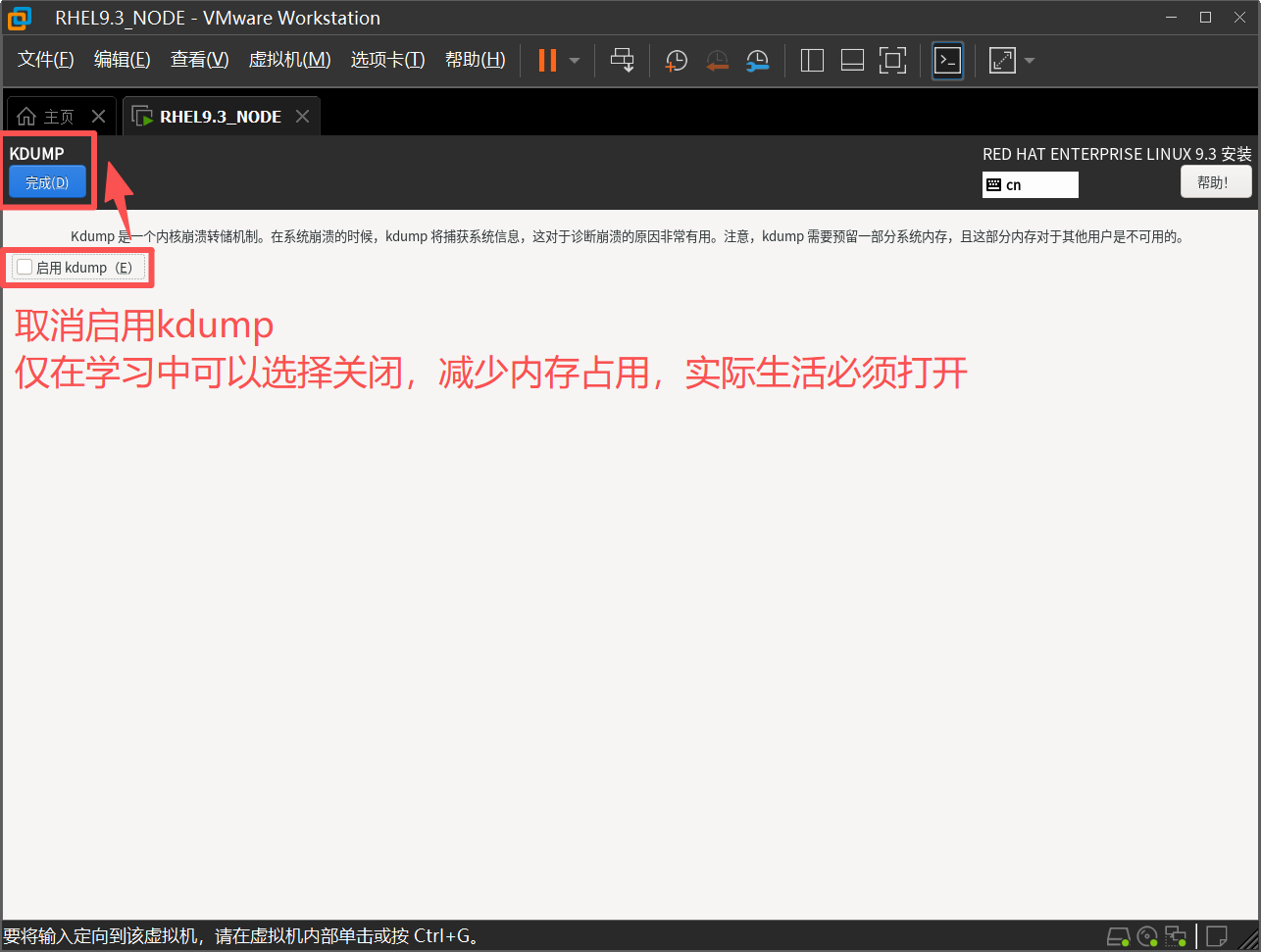Toggle the 启用 kdump (E) checkbox
This screenshot has width=1261, height=952.
click(25, 267)
